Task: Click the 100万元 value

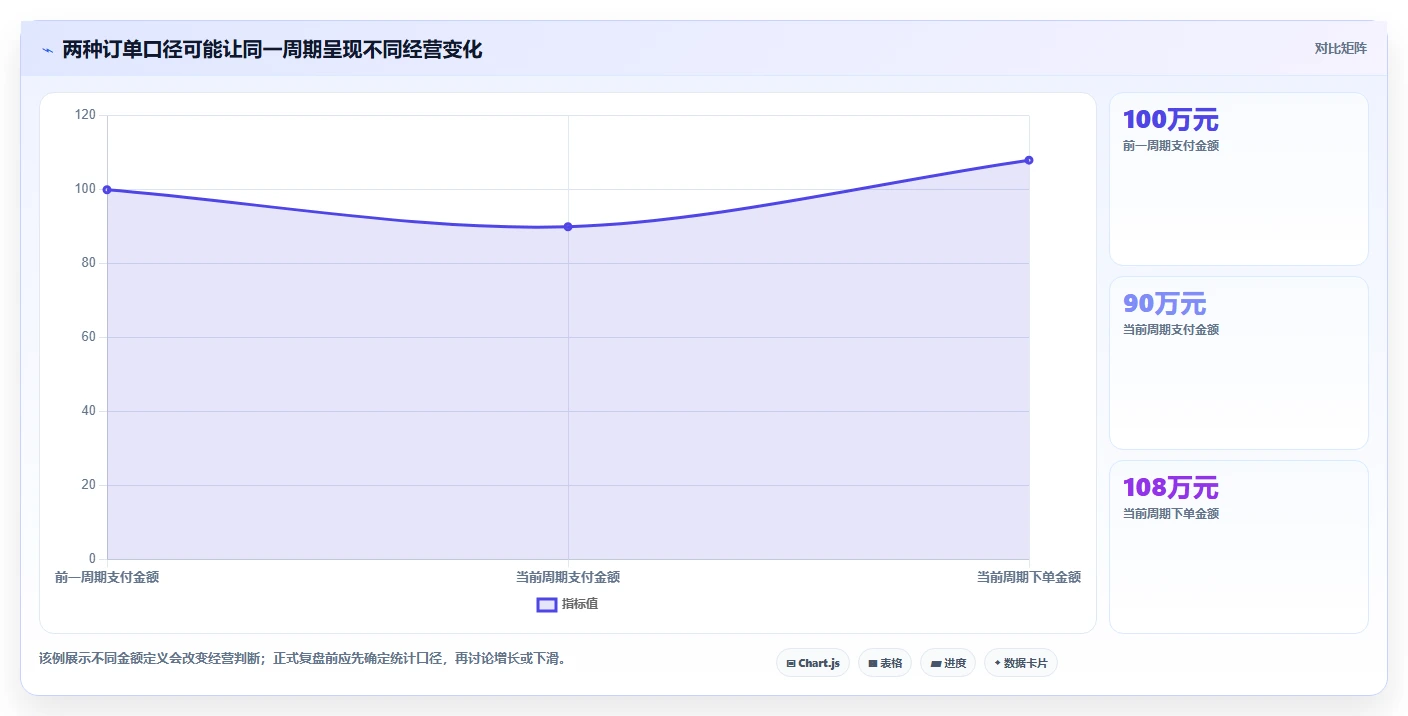Action: (1171, 120)
